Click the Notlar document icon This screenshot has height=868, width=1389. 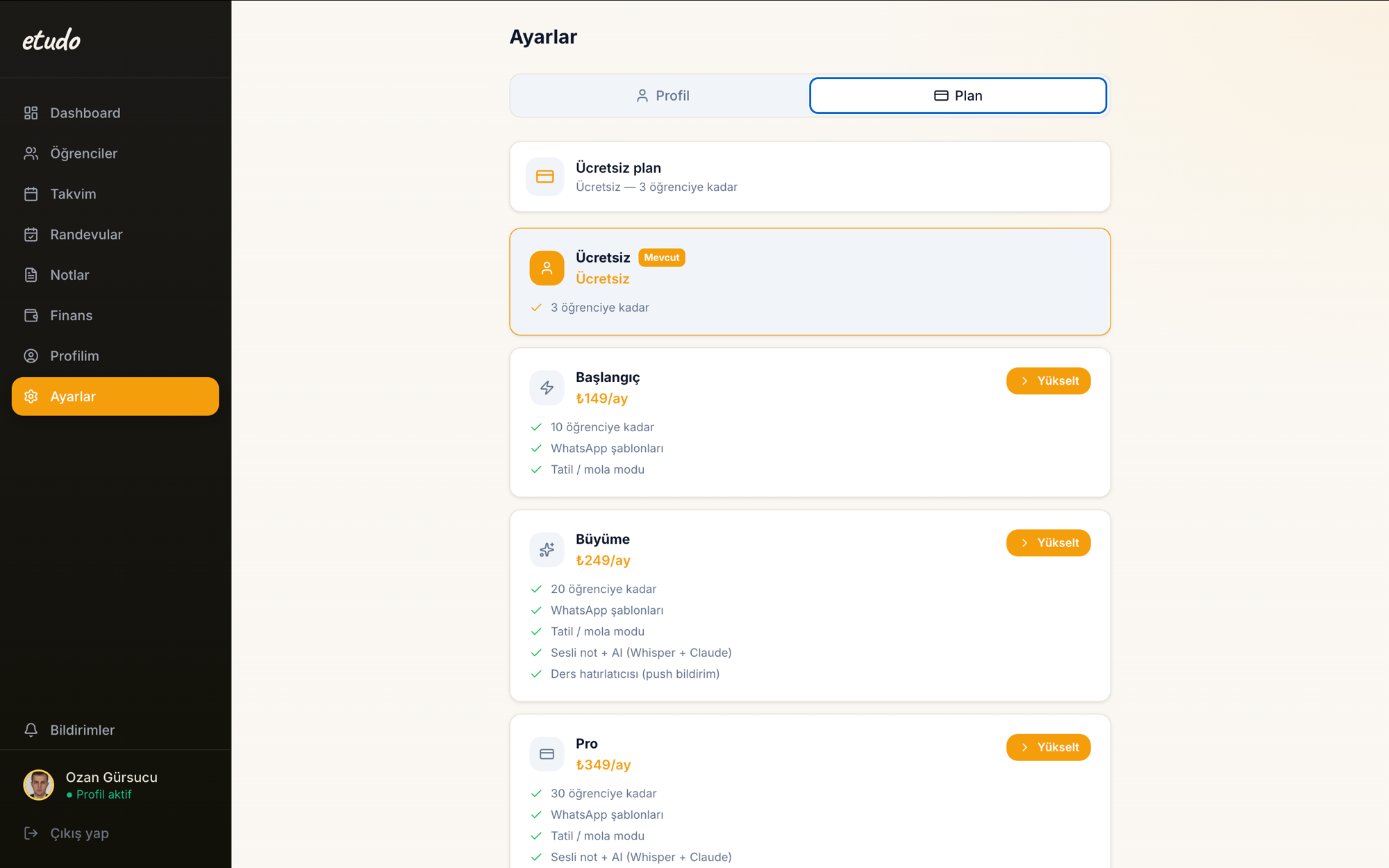[31, 275]
